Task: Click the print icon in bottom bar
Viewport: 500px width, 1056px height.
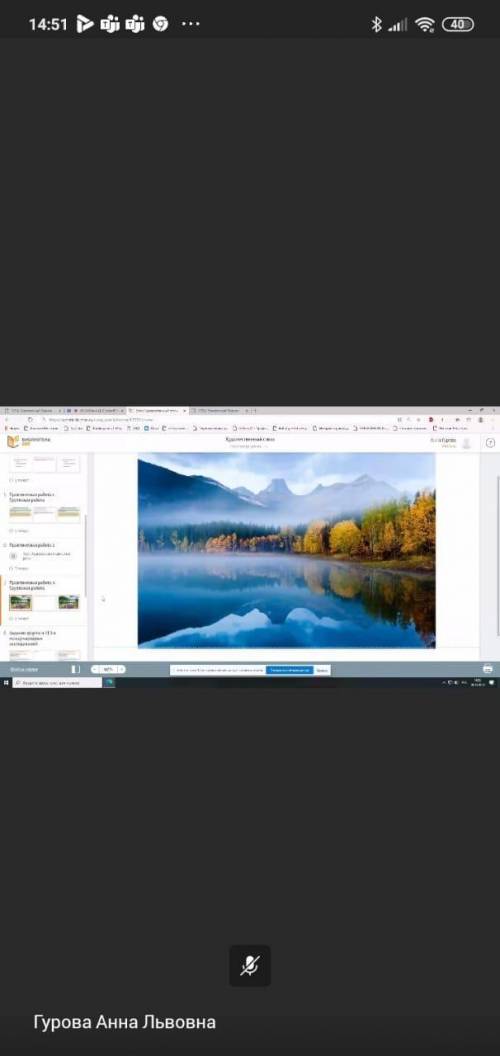Action: point(487,669)
